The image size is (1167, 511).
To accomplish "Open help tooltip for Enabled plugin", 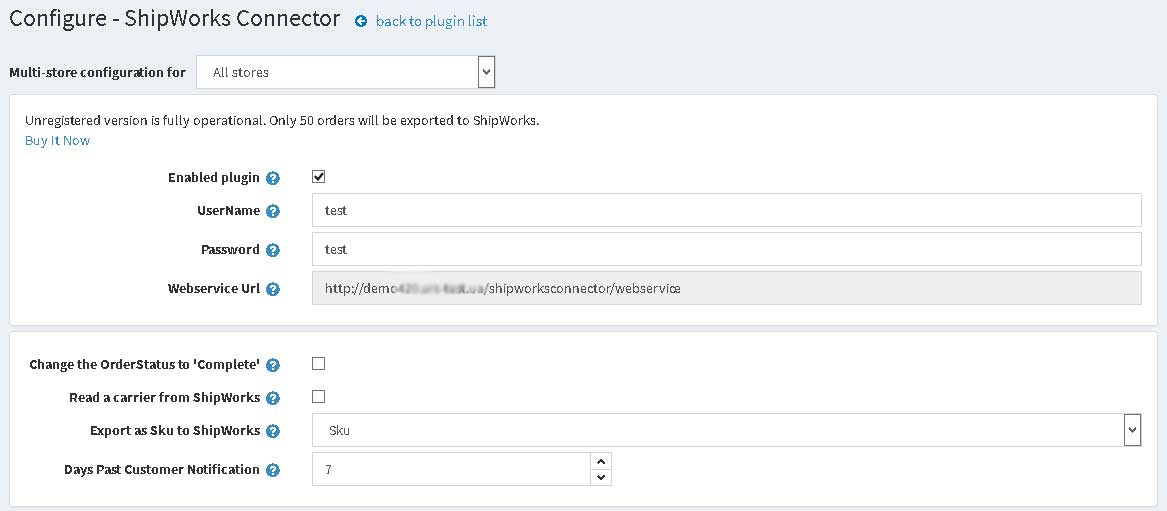I will [272, 178].
